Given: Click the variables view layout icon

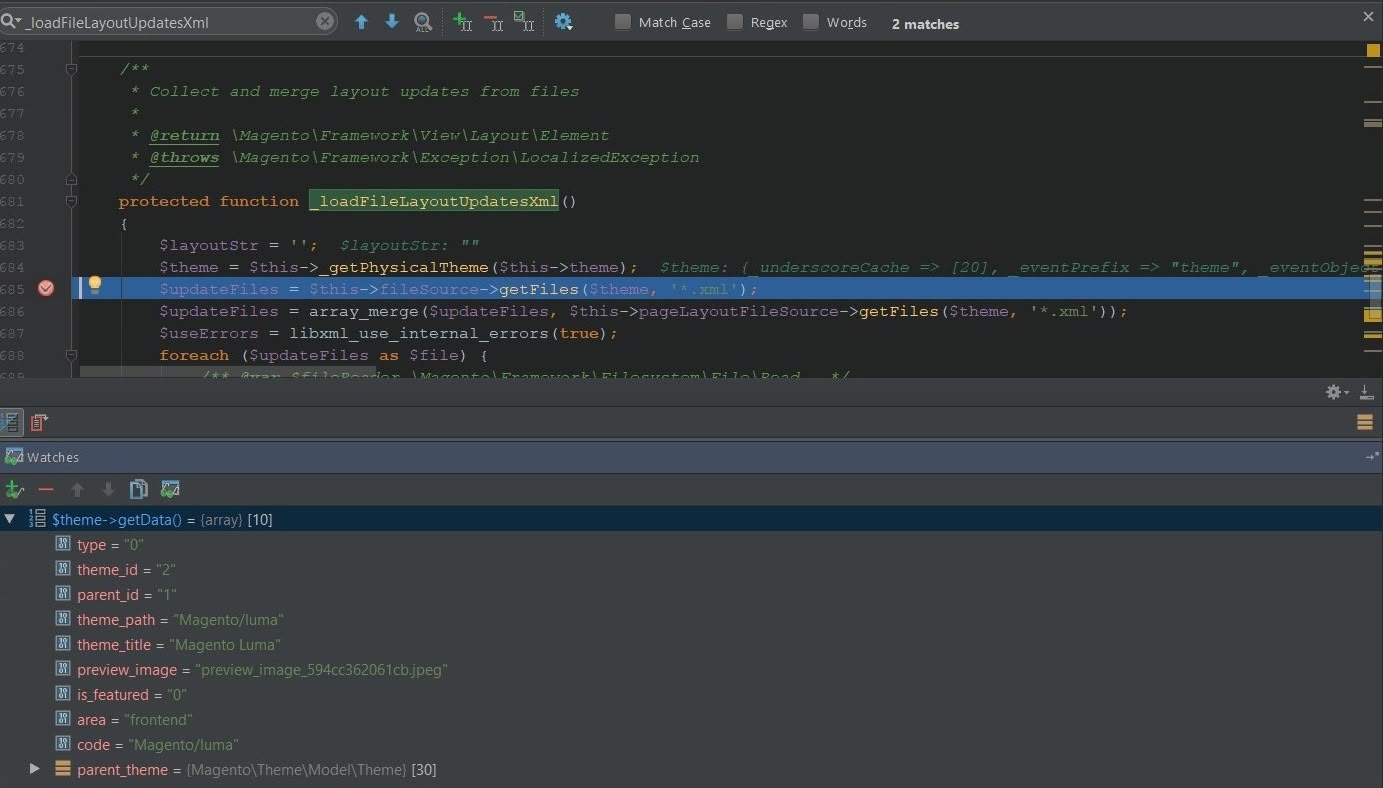Looking at the screenshot, I should (10, 422).
